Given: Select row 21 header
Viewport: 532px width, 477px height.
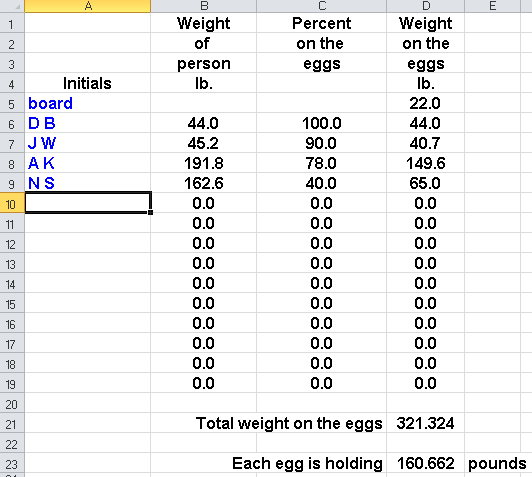Looking at the screenshot, I should point(12,423).
